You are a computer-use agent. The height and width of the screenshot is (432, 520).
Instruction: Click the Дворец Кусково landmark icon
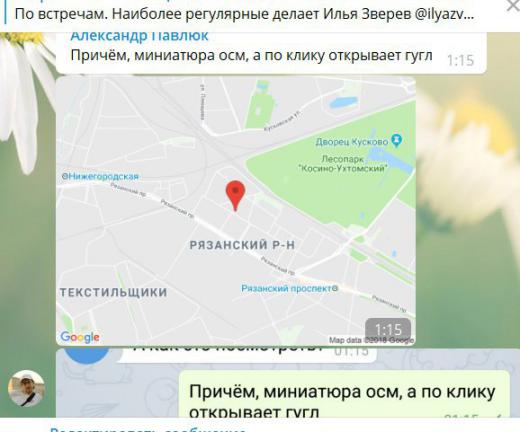397,140
